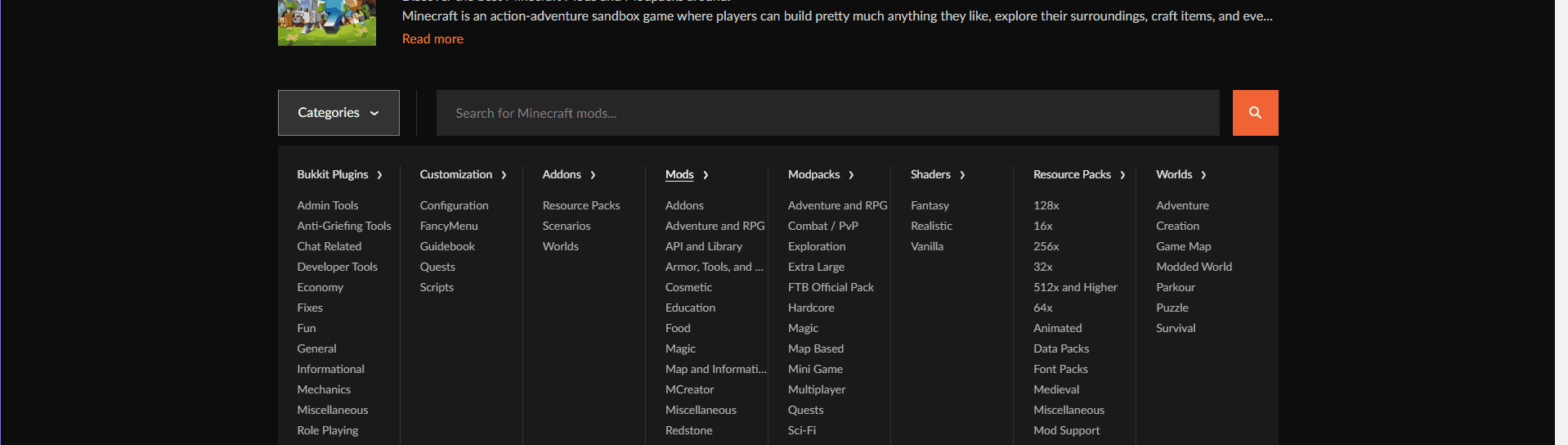
Task: Select the FancyMenu customization category
Action: [449, 226]
